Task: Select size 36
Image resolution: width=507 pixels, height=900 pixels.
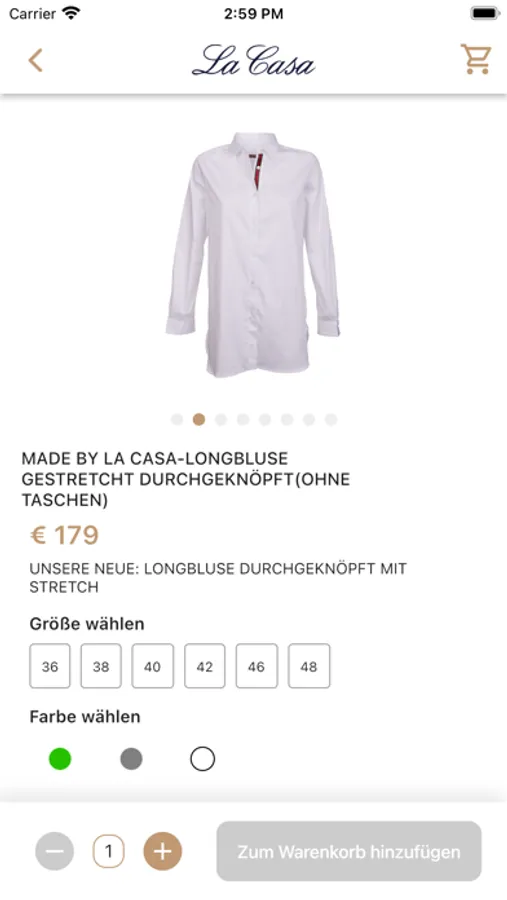Action: point(50,666)
